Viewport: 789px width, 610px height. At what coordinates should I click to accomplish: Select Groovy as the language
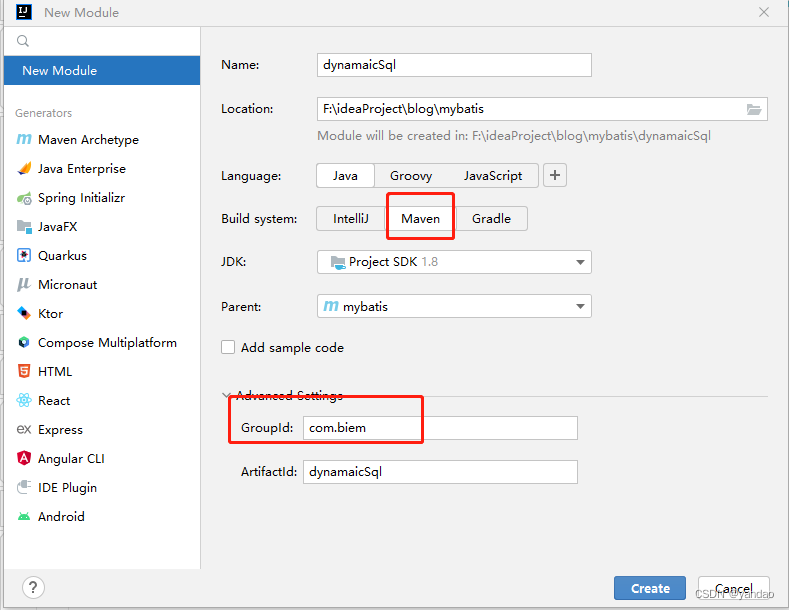411,176
